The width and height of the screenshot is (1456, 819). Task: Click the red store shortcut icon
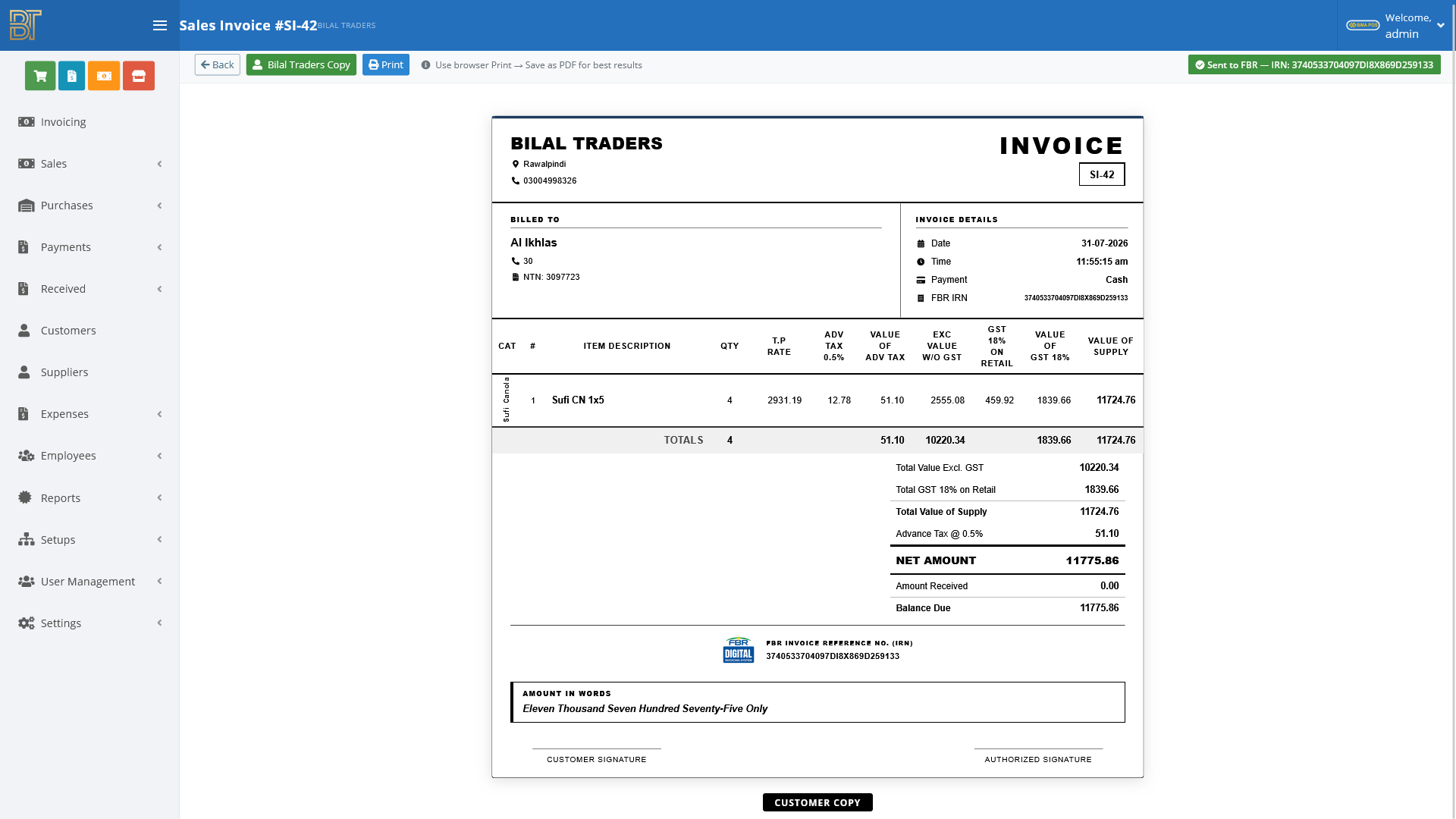coord(139,76)
